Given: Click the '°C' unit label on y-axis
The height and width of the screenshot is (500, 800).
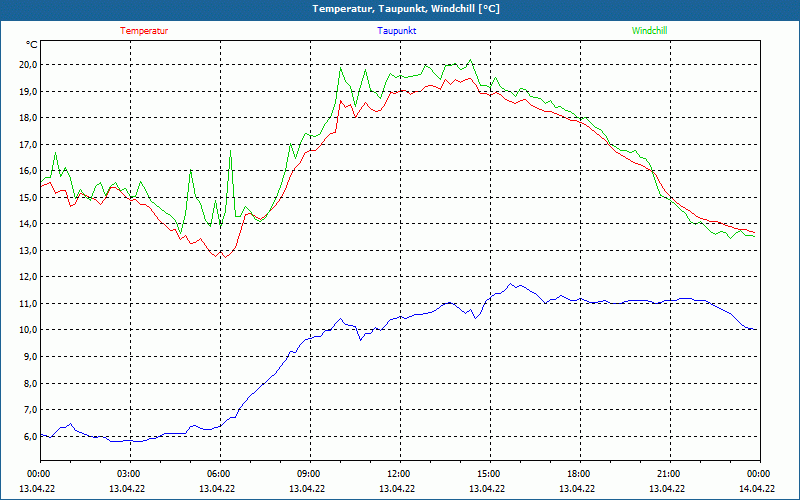Looking at the screenshot, I should [32, 45].
